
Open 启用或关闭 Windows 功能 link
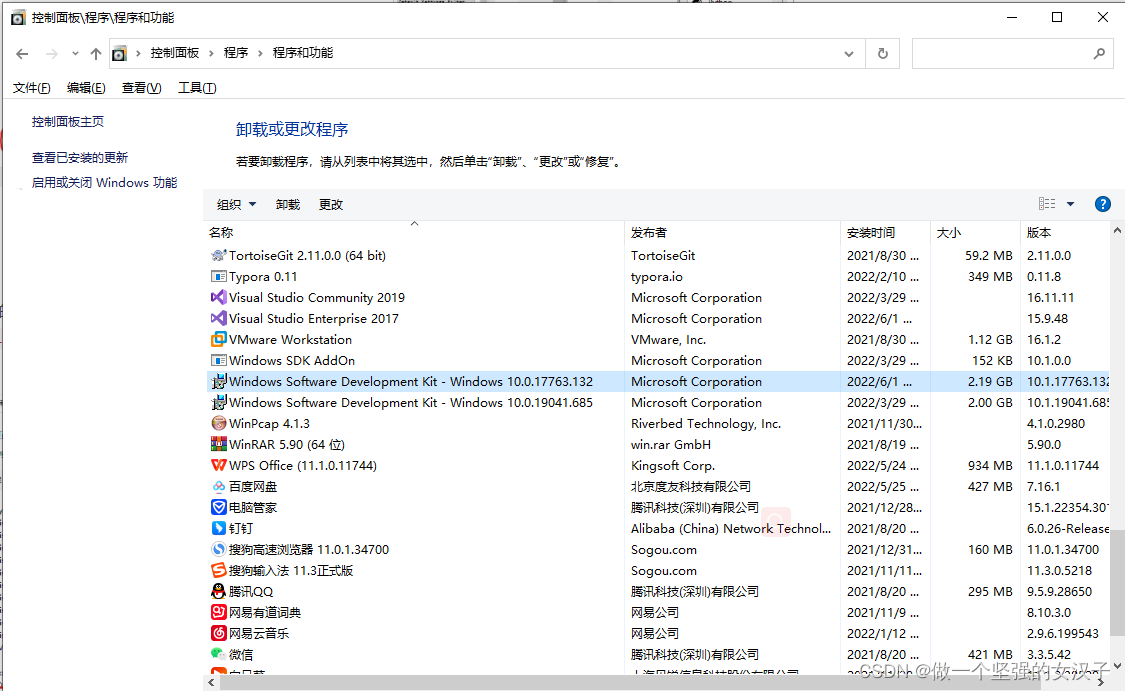(104, 183)
